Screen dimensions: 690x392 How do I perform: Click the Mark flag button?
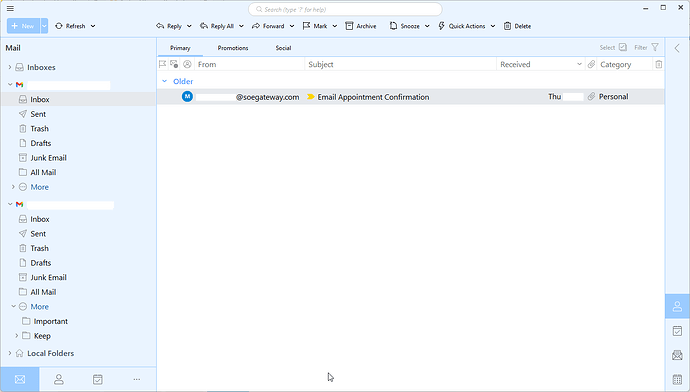point(315,26)
